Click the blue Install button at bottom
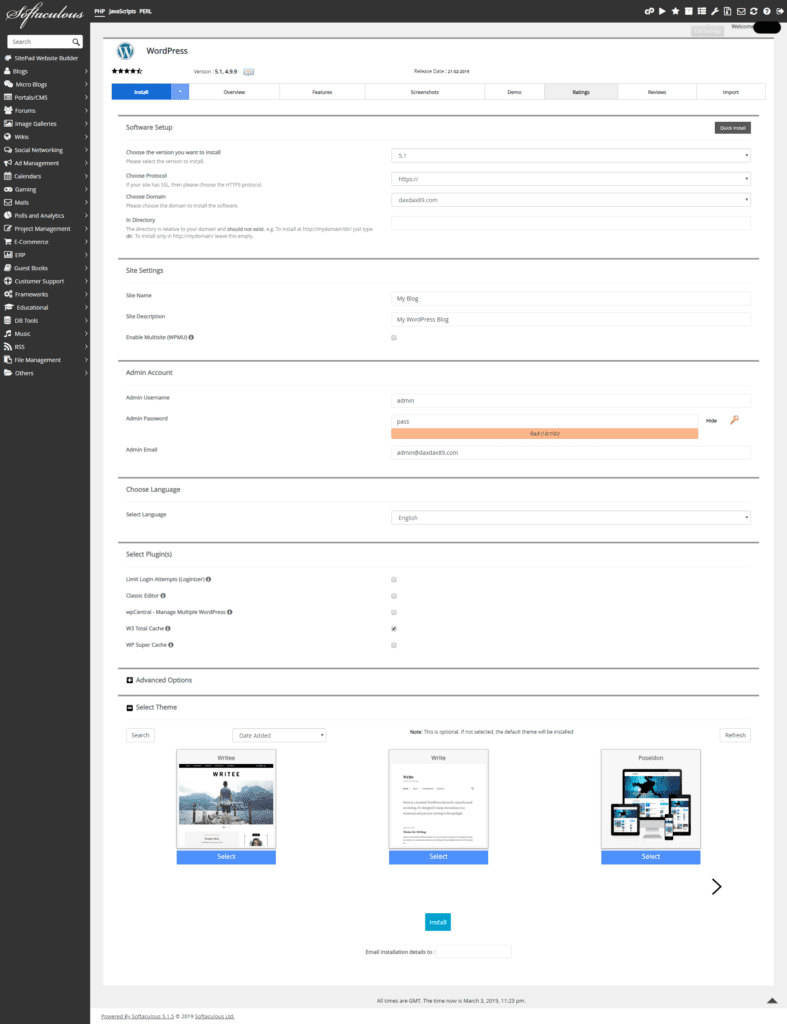The image size is (787, 1024). tap(438, 922)
